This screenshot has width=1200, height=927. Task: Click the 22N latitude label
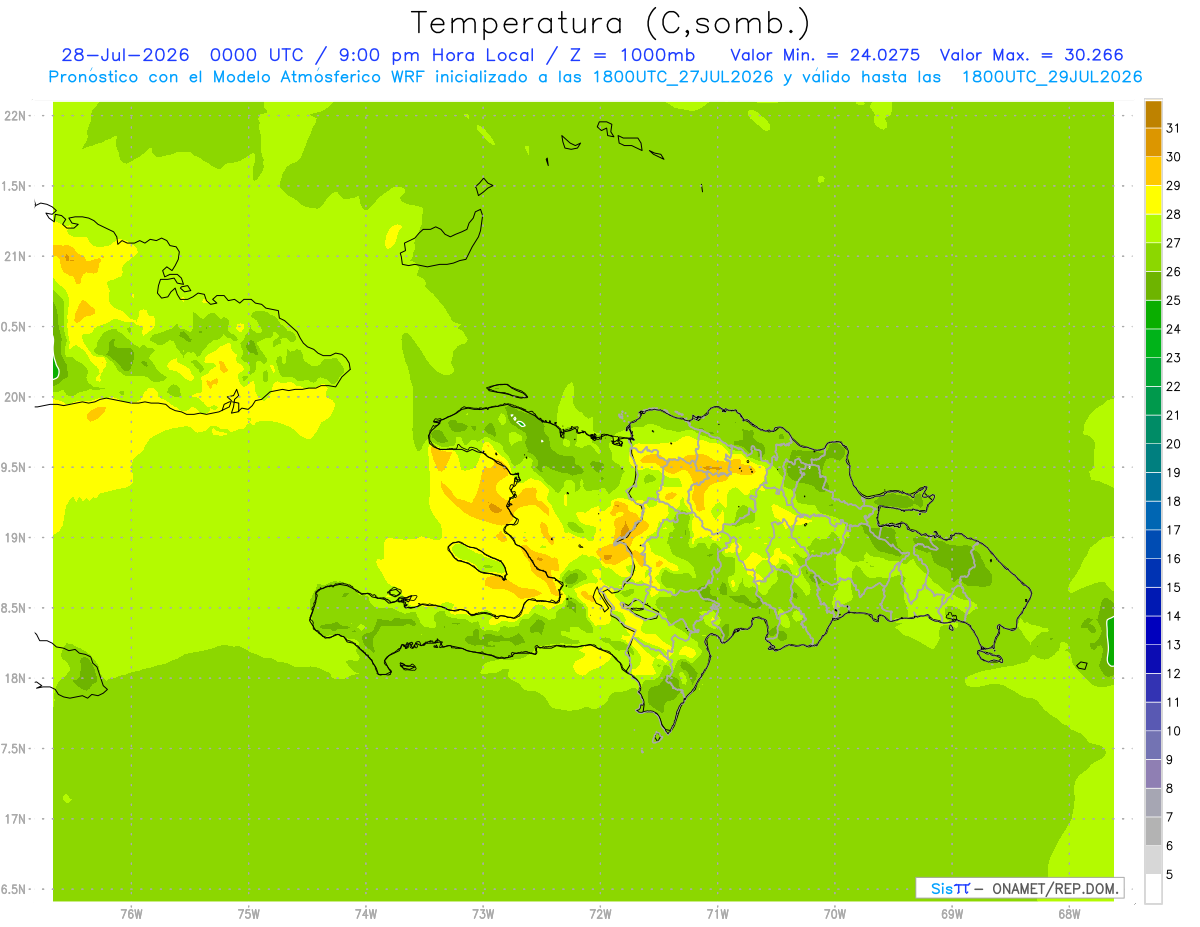(x=16, y=116)
